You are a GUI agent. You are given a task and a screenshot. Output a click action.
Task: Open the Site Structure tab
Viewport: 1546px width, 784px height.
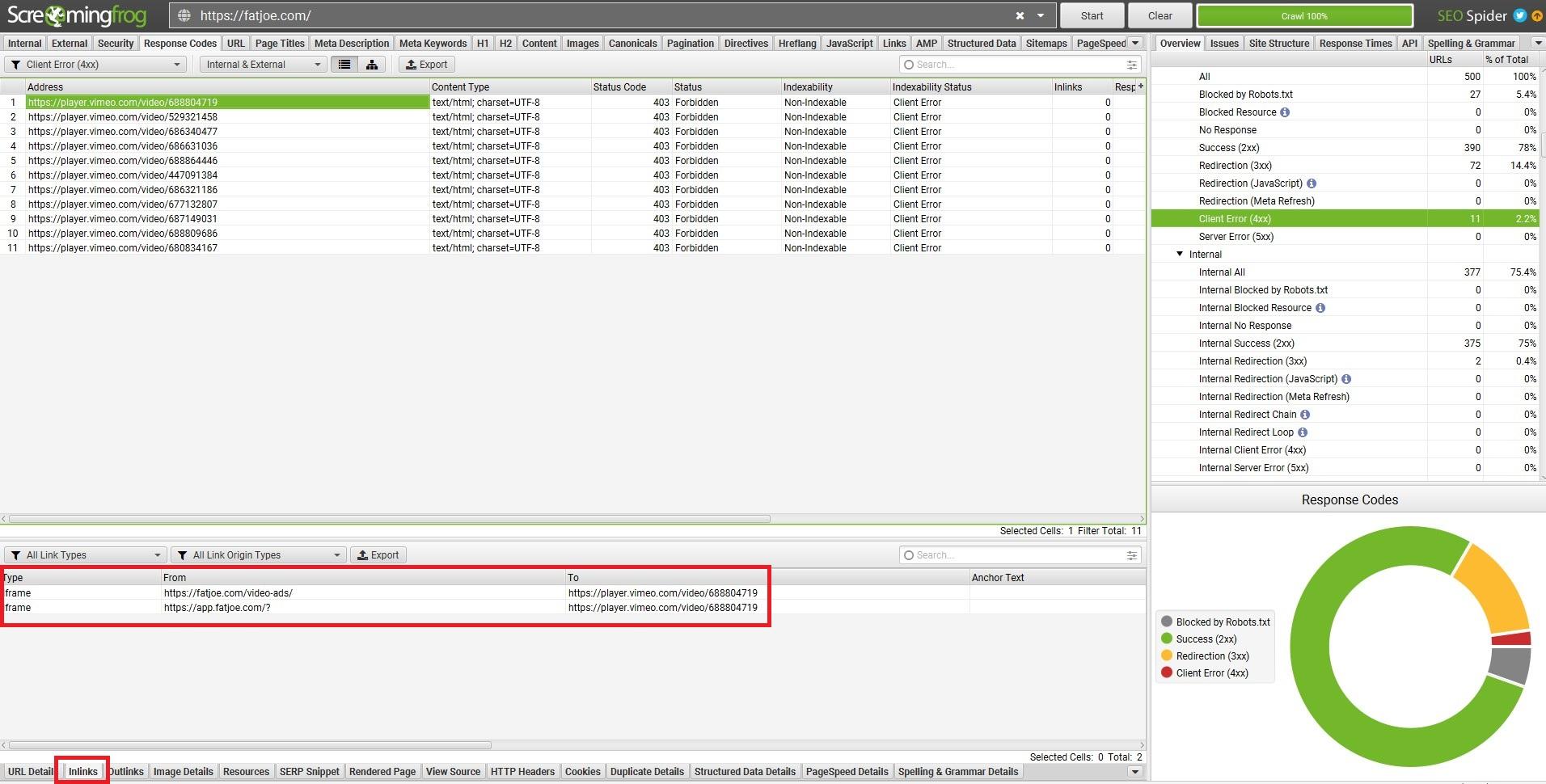(x=1278, y=43)
